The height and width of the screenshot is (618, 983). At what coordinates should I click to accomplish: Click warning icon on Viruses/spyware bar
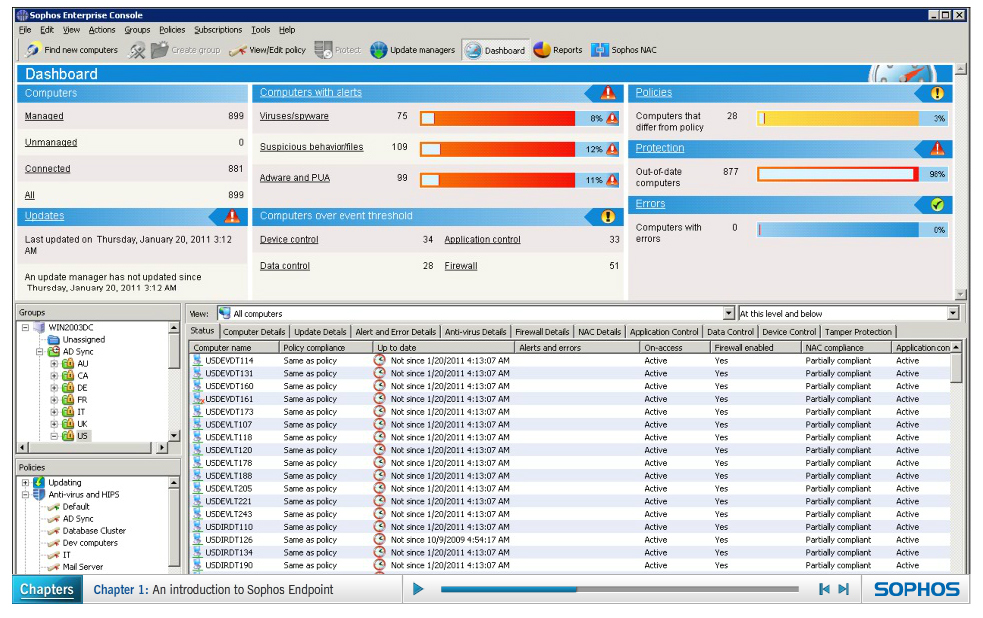coord(612,118)
